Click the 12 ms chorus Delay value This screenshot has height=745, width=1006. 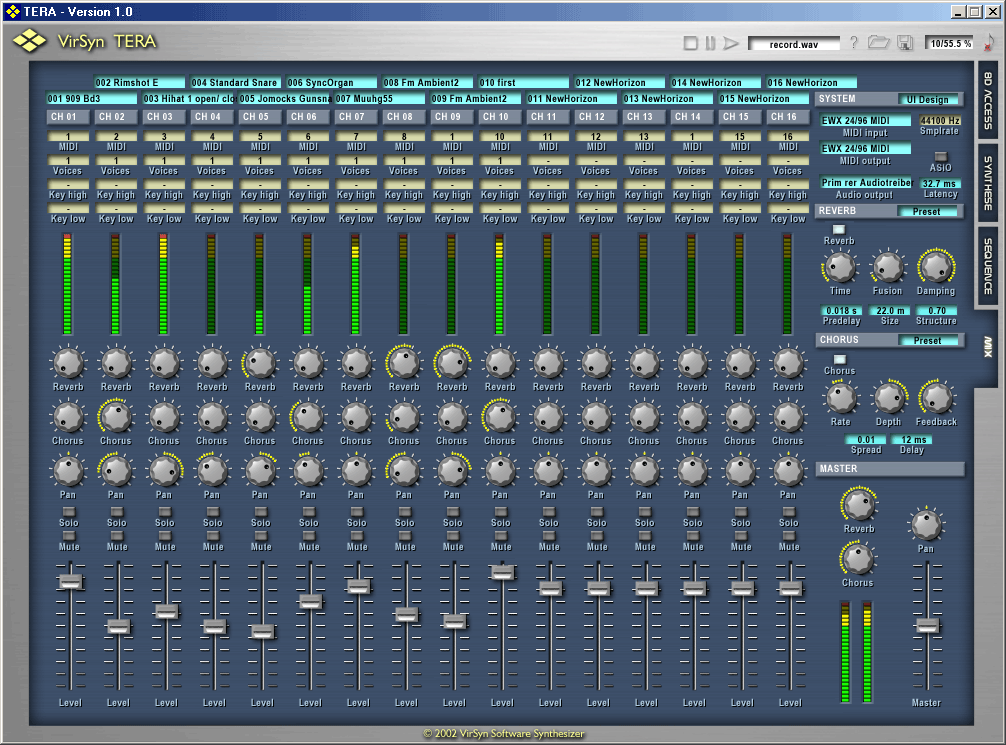pos(912,440)
